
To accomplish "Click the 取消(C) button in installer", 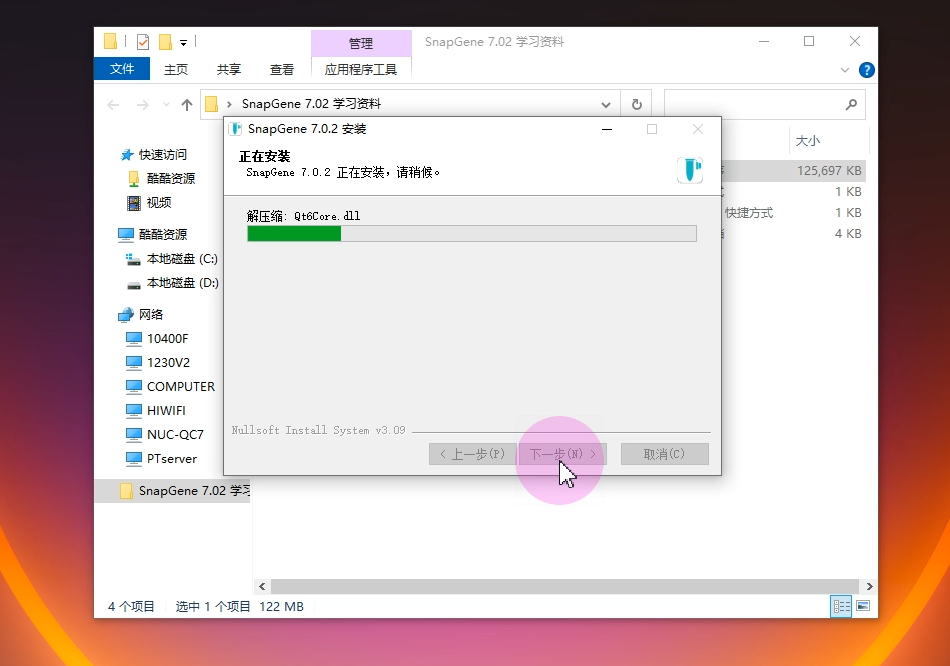I will pos(664,454).
